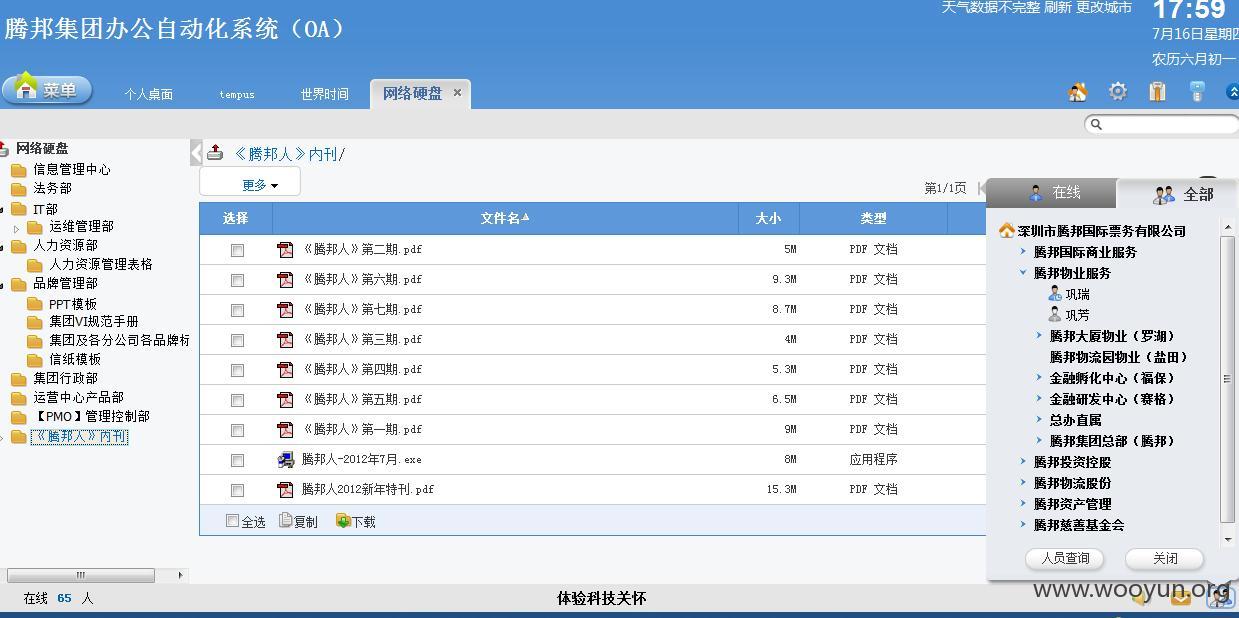Open the 信息管理中心 folder
The height and width of the screenshot is (618, 1239).
point(72,169)
